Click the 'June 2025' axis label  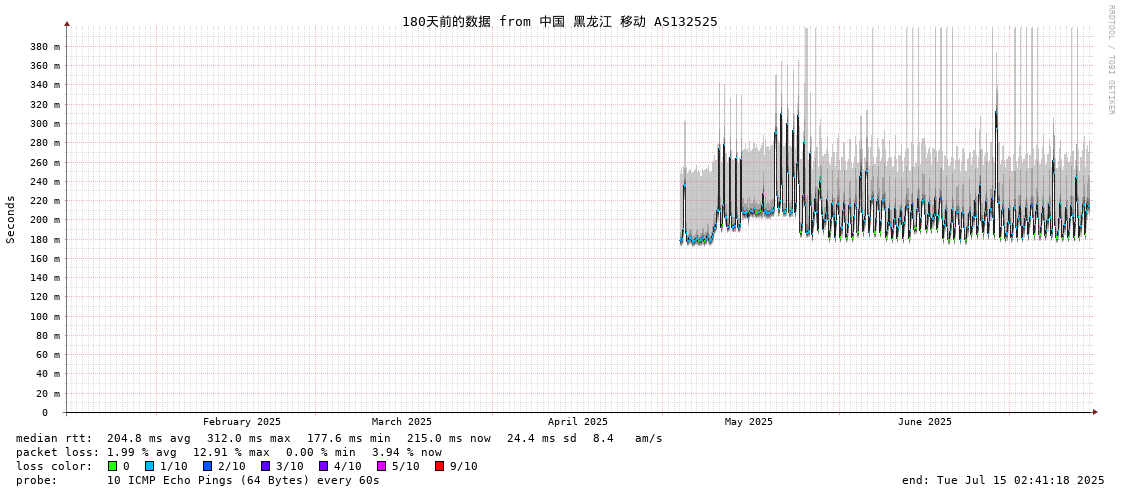(925, 422)
